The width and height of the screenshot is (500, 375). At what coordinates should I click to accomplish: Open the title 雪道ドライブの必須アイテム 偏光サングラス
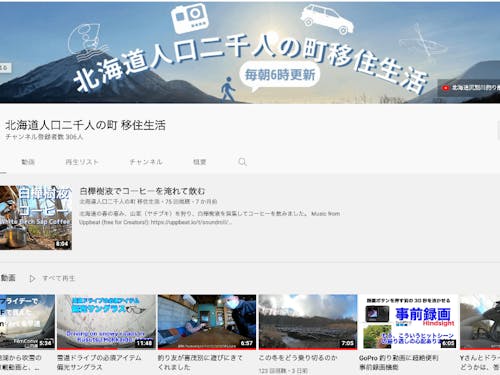[x=99, y=362]
